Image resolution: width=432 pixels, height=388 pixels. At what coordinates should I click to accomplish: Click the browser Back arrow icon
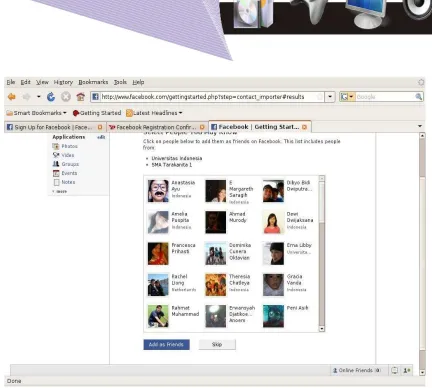pyautogui.click(x=12, y=97)
